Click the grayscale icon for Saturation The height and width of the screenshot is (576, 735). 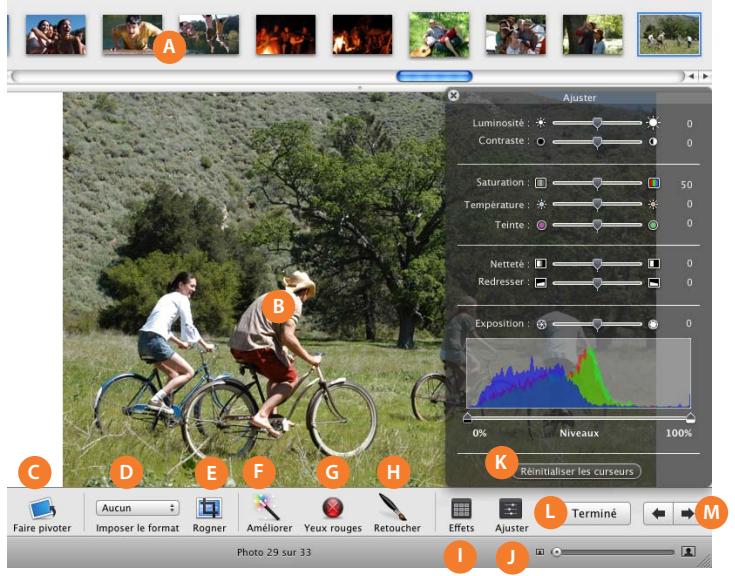pos(541,183)
